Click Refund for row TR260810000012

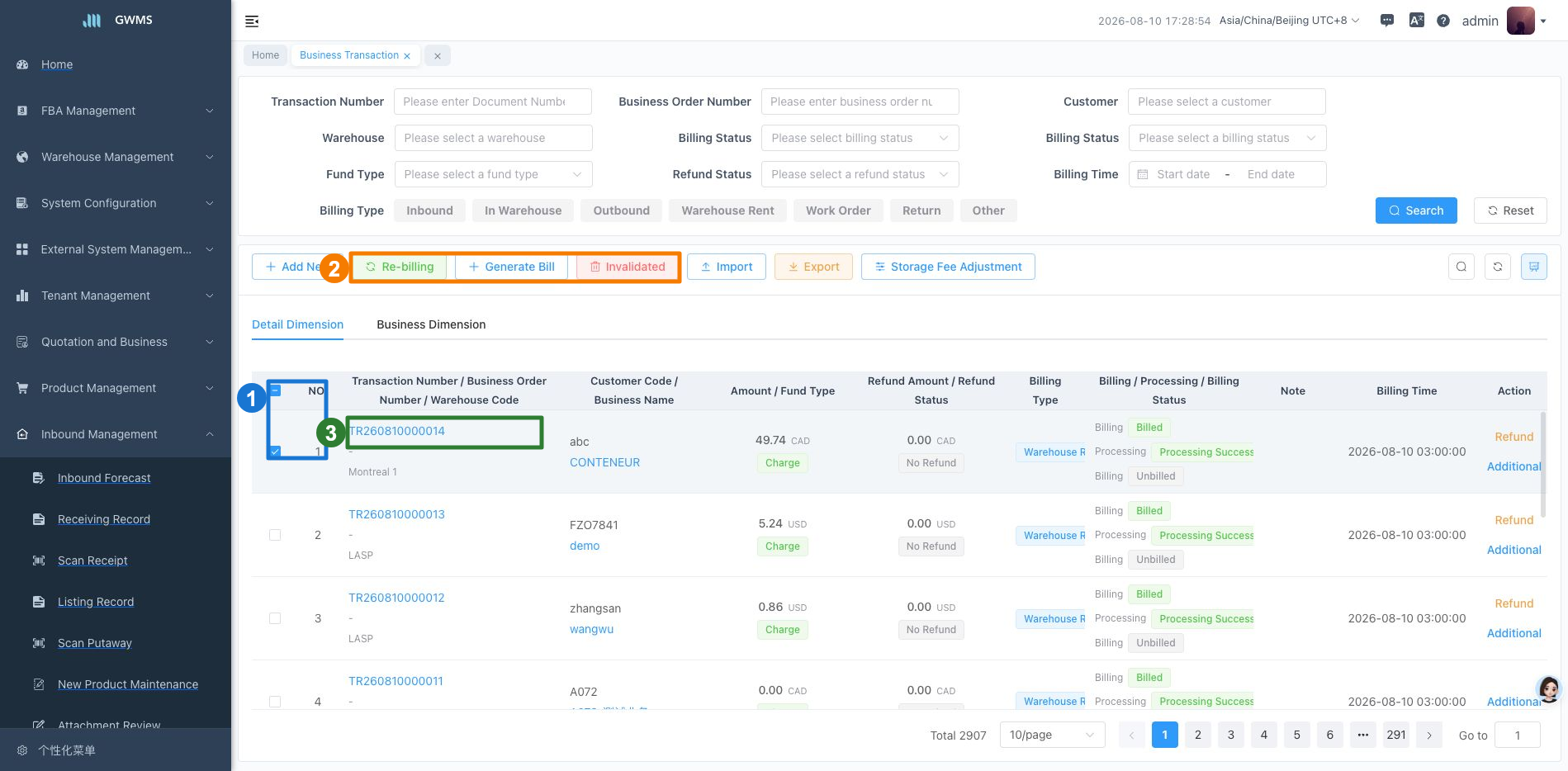tap(1514, 603)
